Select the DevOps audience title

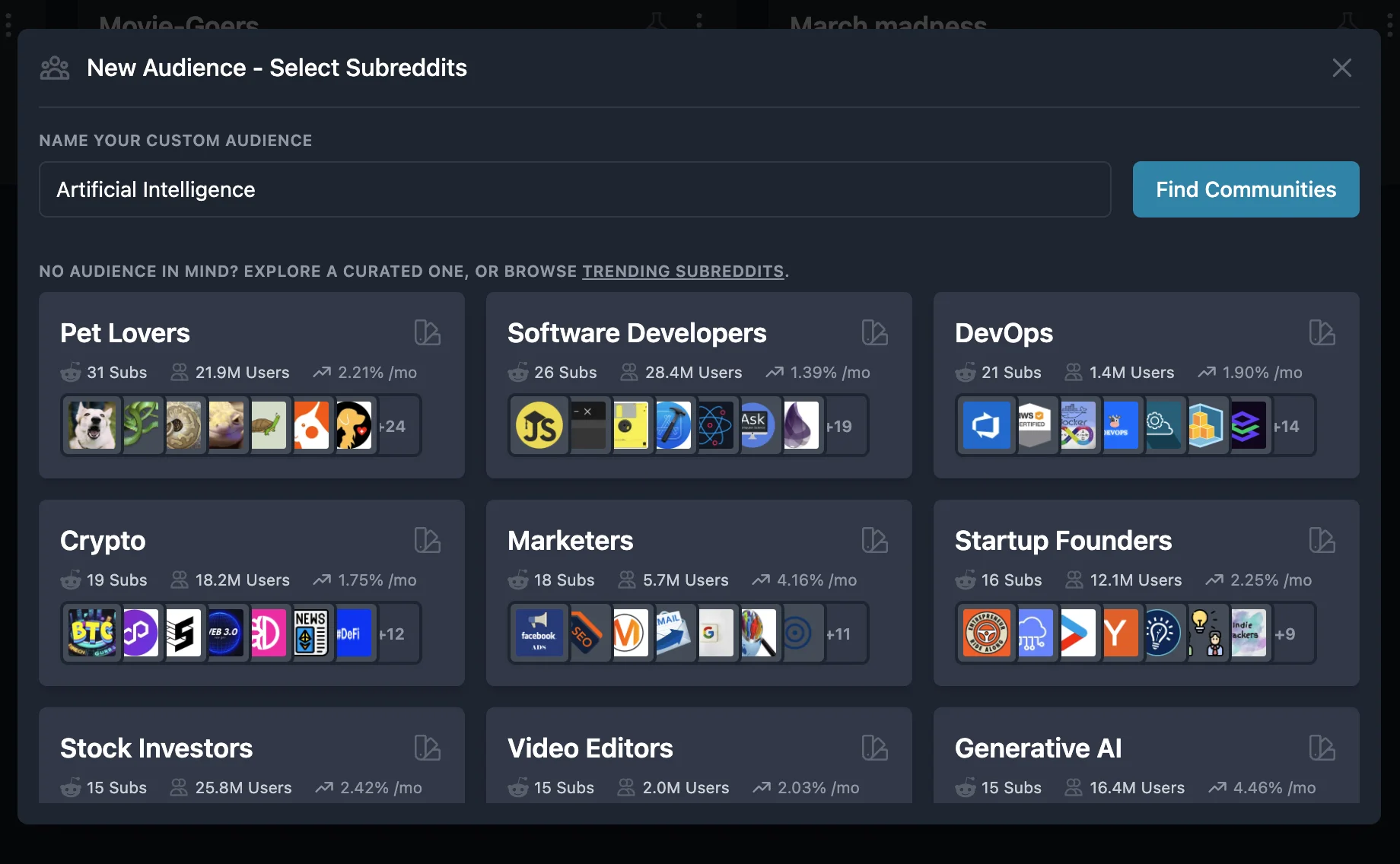[x=1004, y=333]
